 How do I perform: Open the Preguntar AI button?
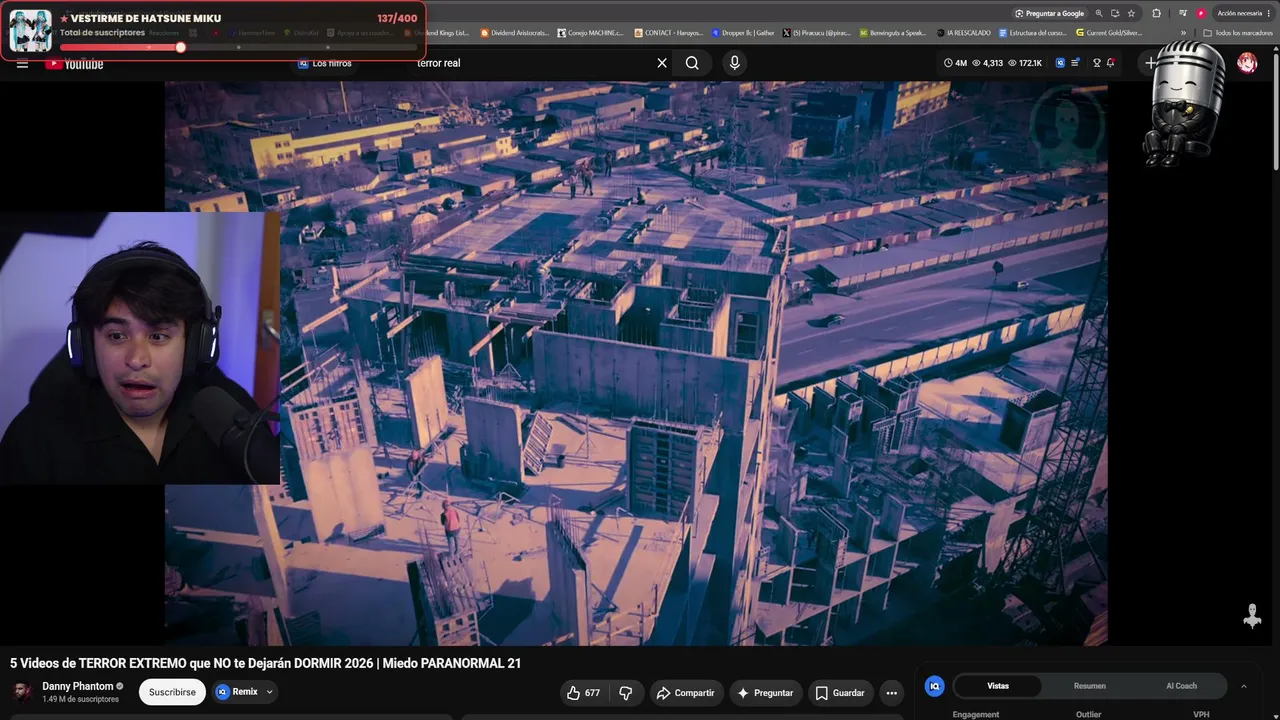(765, 693)
